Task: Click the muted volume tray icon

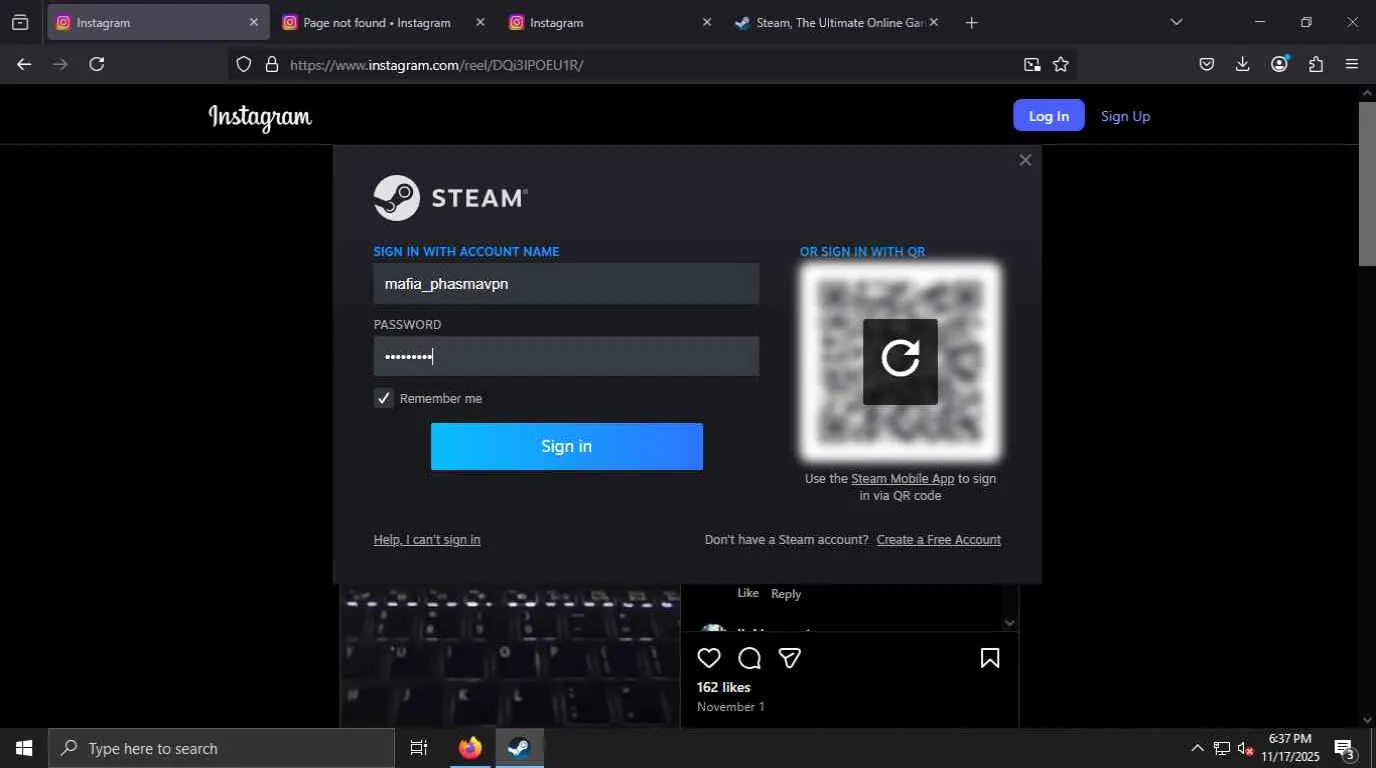Action: [x=1246, y=748]
